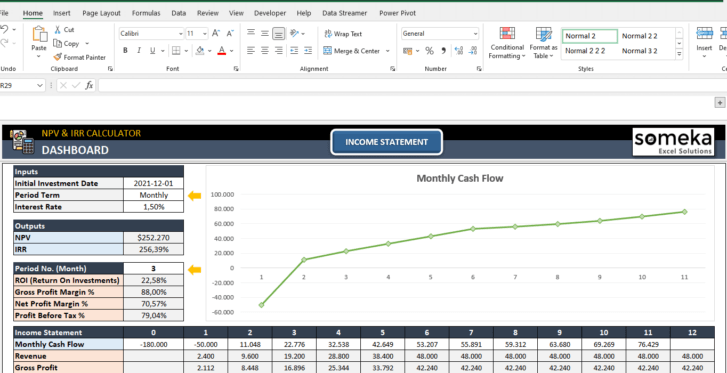The image size is (727, 373).
Task: Open the Merge & Center dropdown arrow
Action: pyautogui.click(x=388, y=51)
